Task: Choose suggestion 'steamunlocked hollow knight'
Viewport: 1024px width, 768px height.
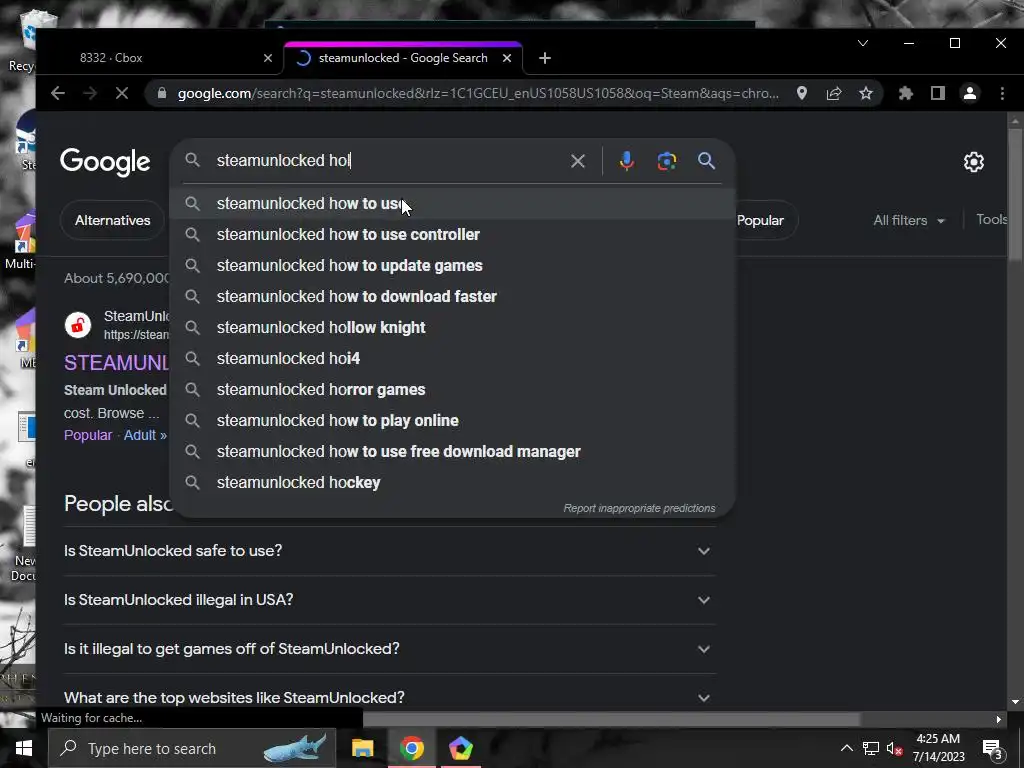Action: (452, 327)
